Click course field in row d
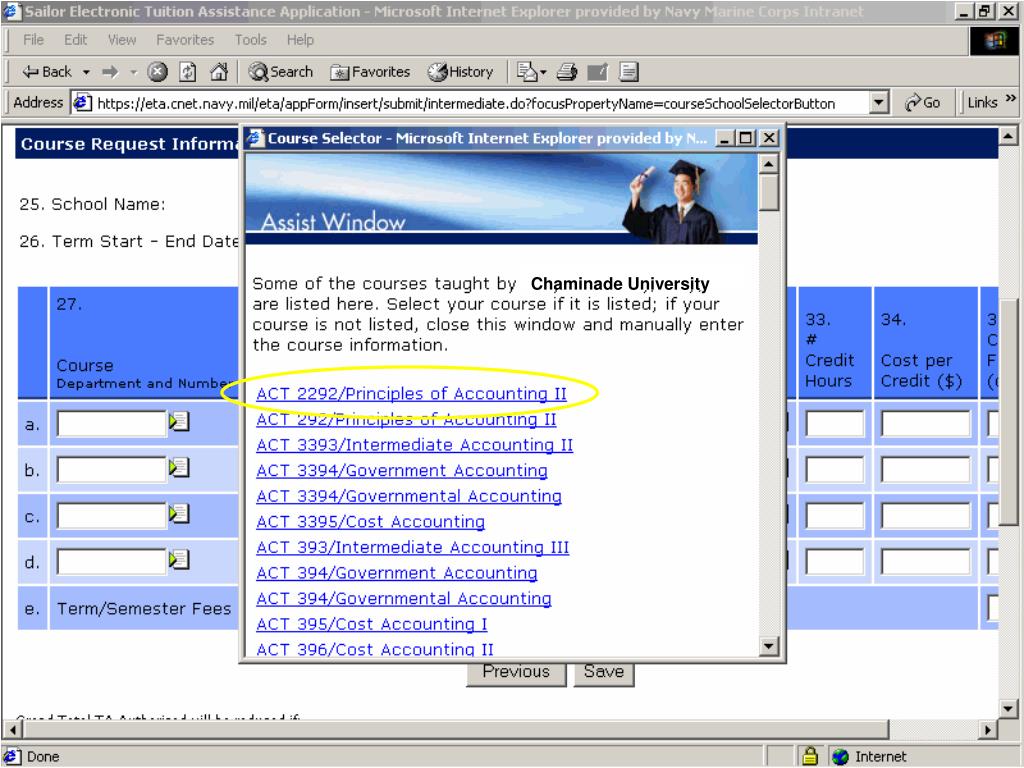 click(112, 562)
